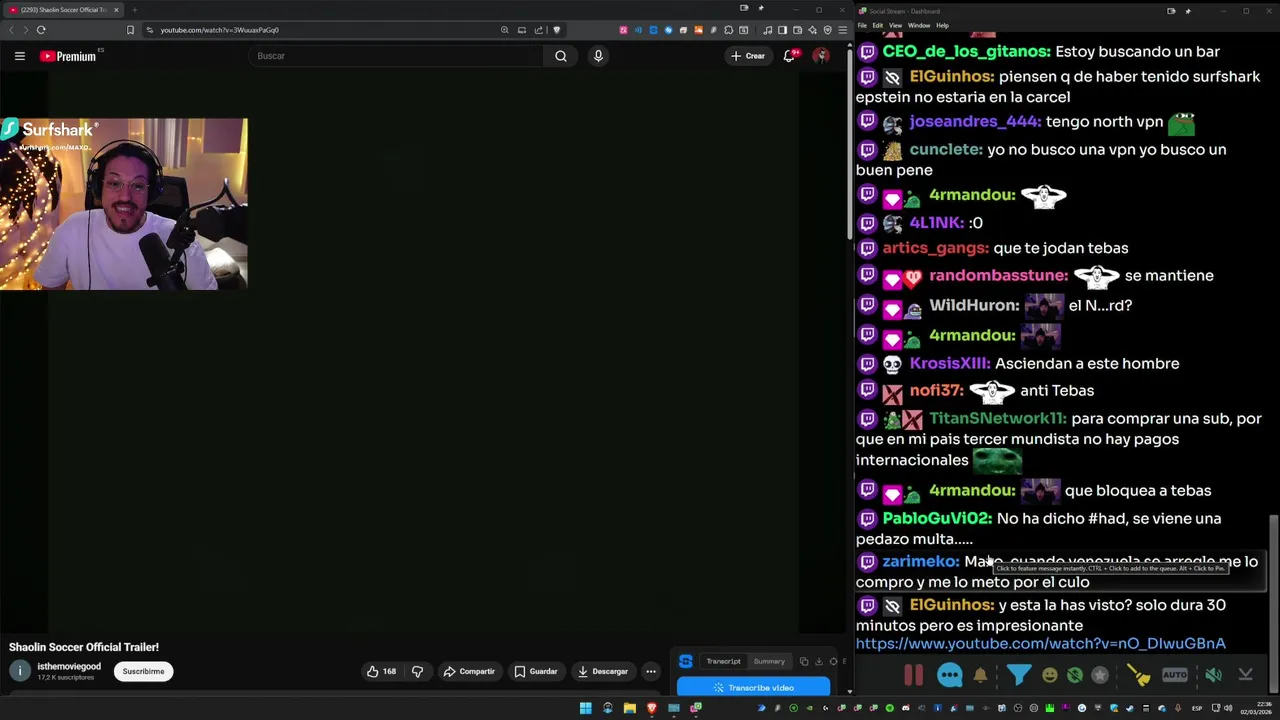The height and width of the screenshot is (720, 1280).
Task: Pause the Social Stream chat feed
Action: 913,675
